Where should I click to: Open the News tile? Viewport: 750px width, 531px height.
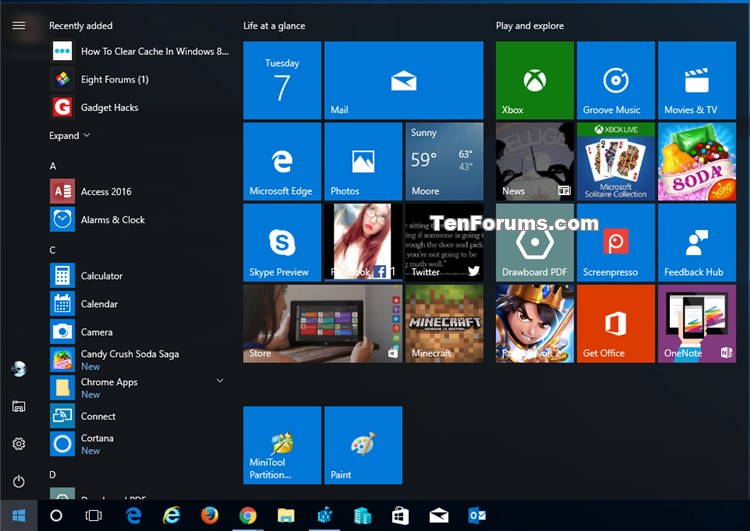(535, 161)
